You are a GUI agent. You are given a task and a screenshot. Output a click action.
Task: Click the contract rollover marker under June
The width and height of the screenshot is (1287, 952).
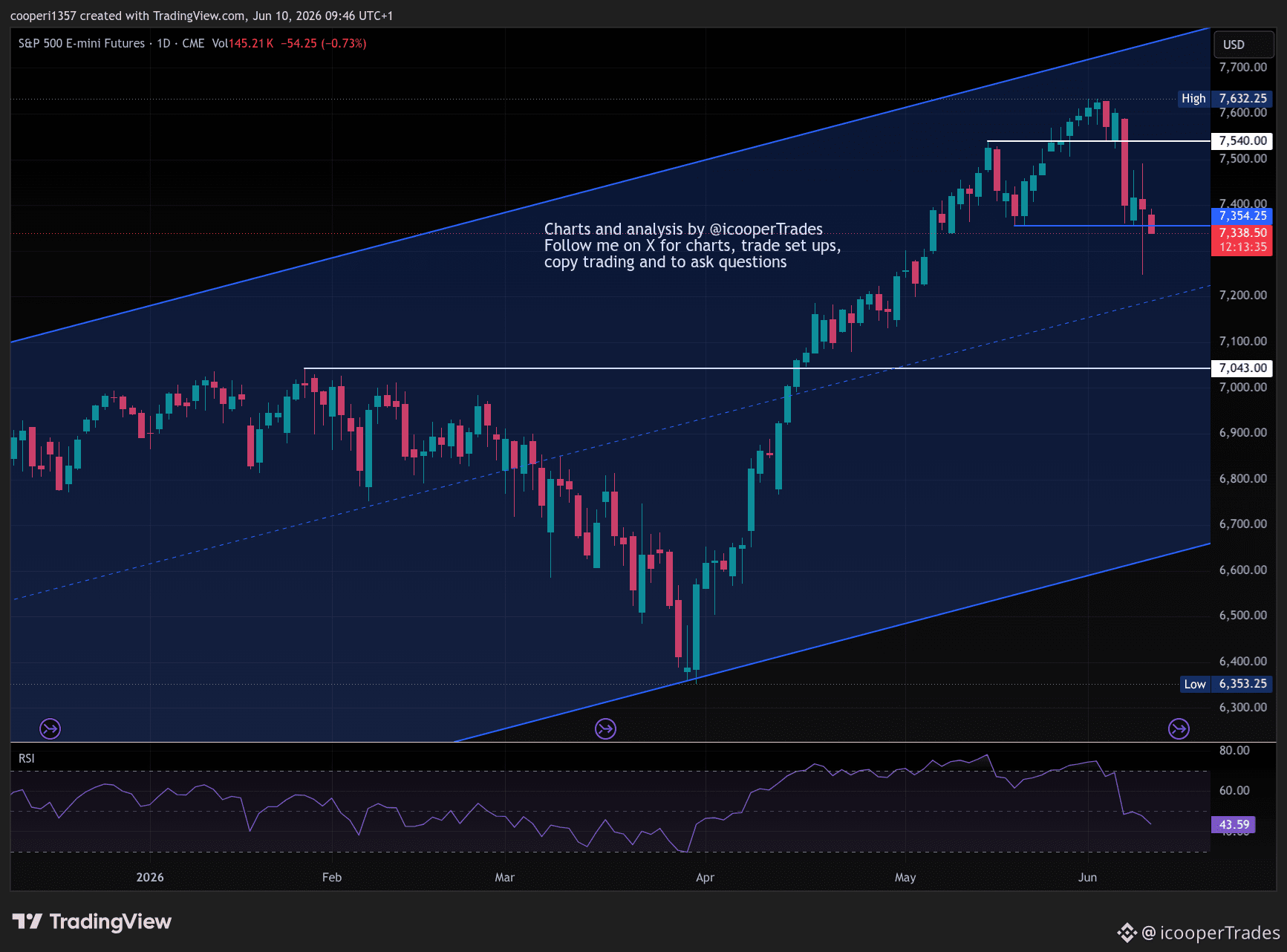1179,728
